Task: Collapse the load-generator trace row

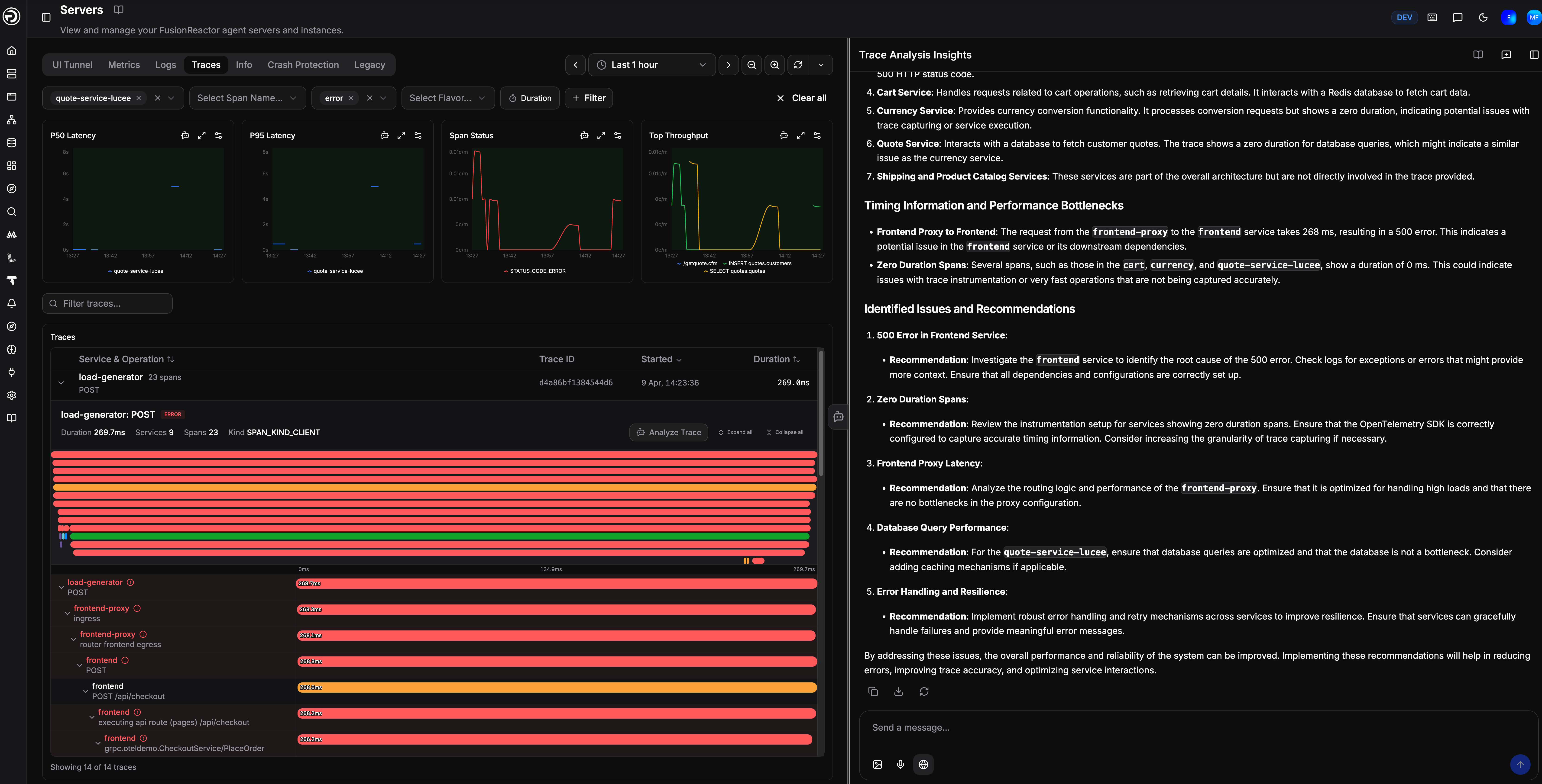Action: (61, 383)
